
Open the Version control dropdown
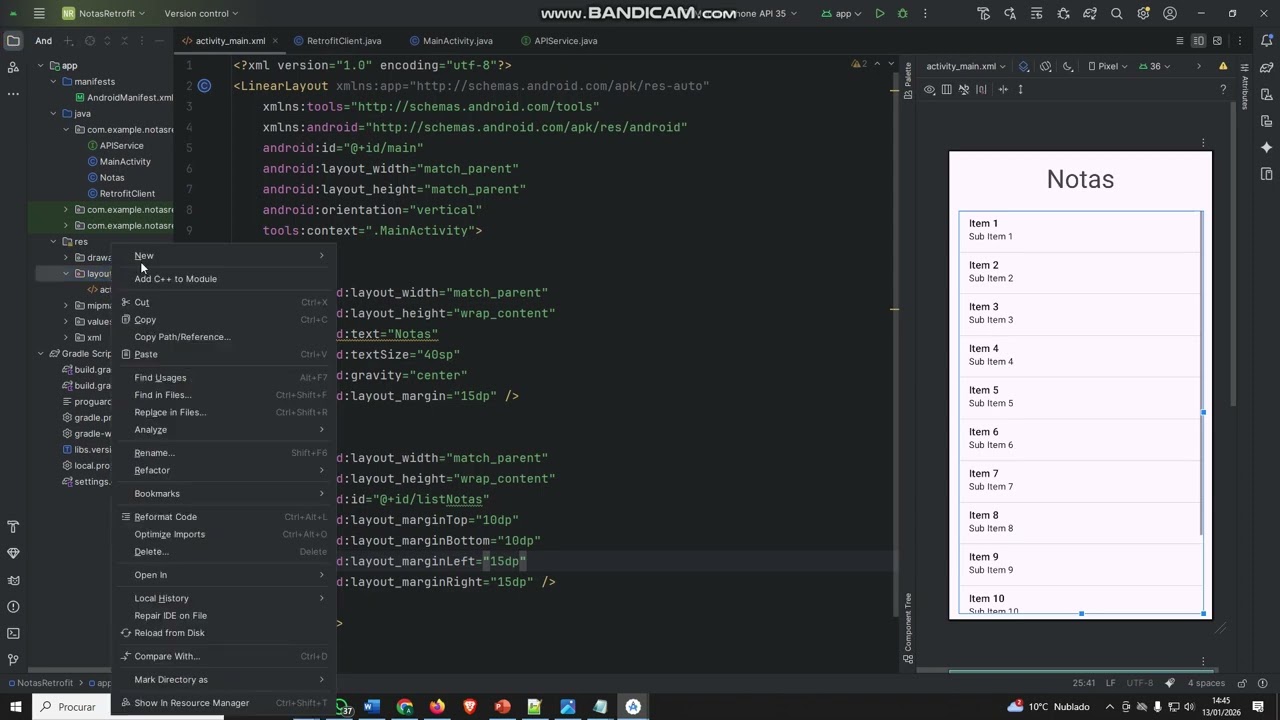click(x=201, y=13)
